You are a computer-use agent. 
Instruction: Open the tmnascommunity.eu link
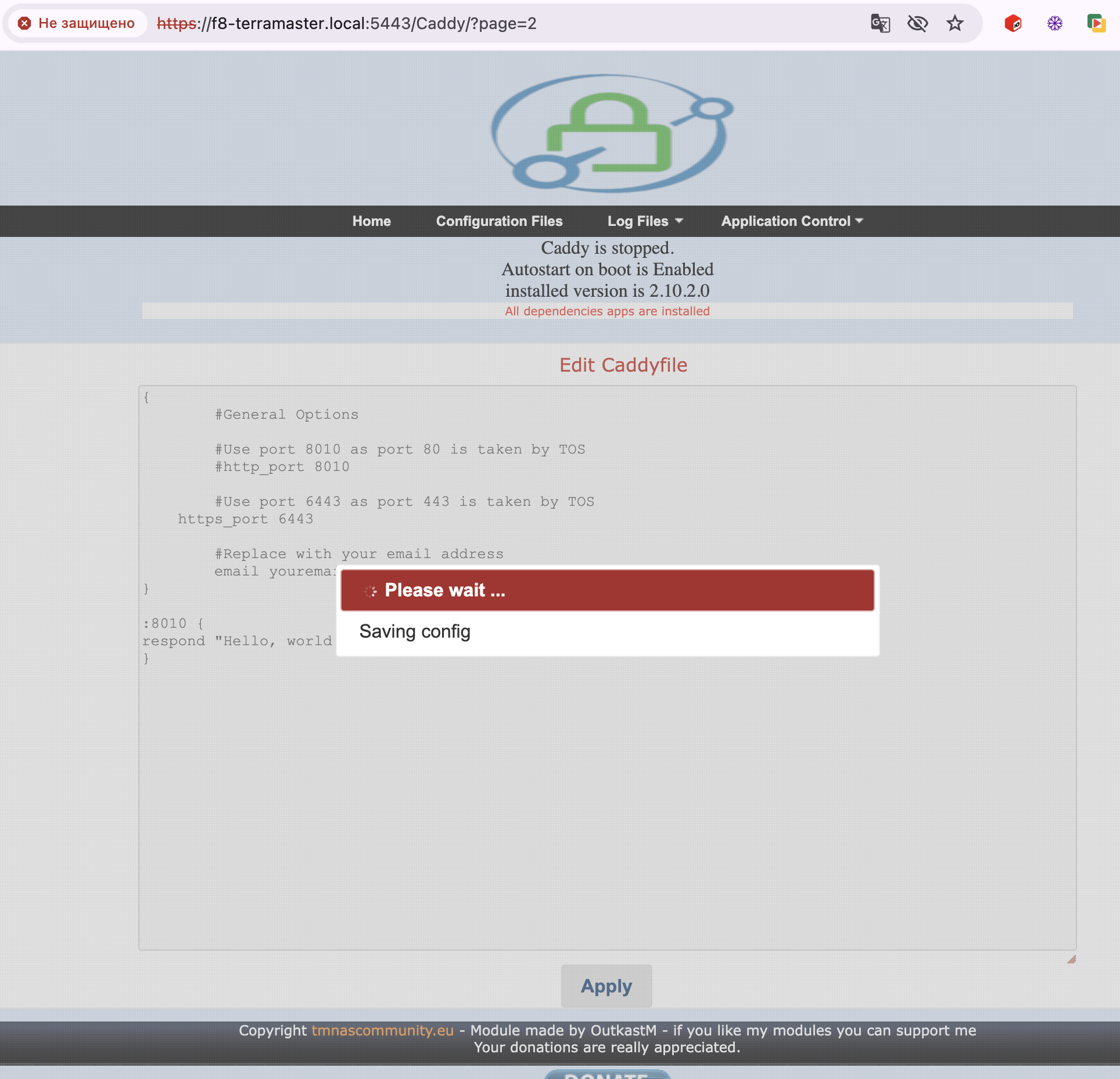pyautogui.click(x=382, y=1030)
